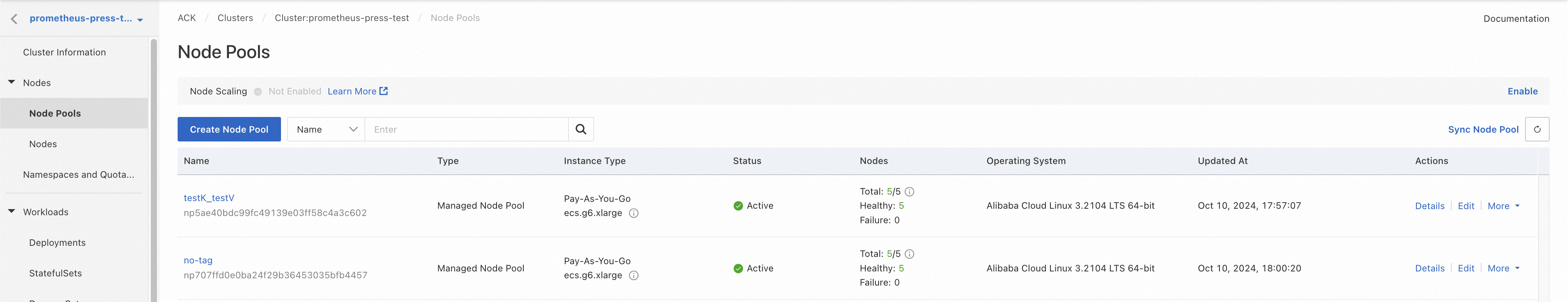Click info icon beside testK_testV node total
Image resolution: width=1568 pixels, height=302 pixels.
pyautogui.click(x=910, y=192)
